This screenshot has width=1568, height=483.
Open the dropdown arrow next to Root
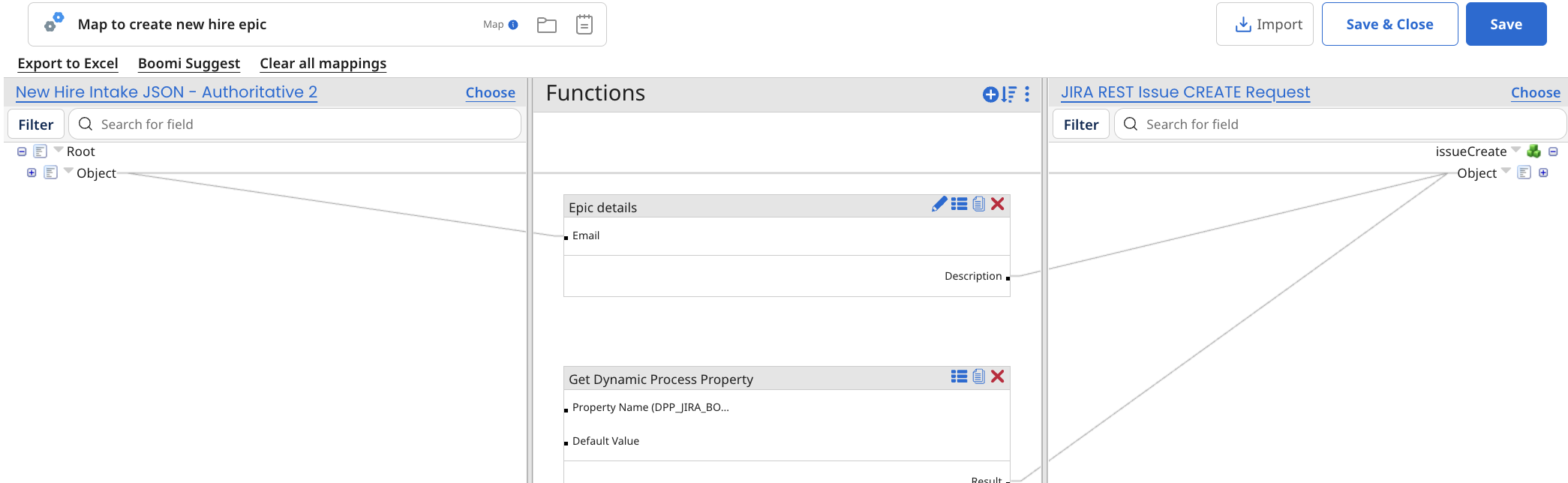click(59, 150)
